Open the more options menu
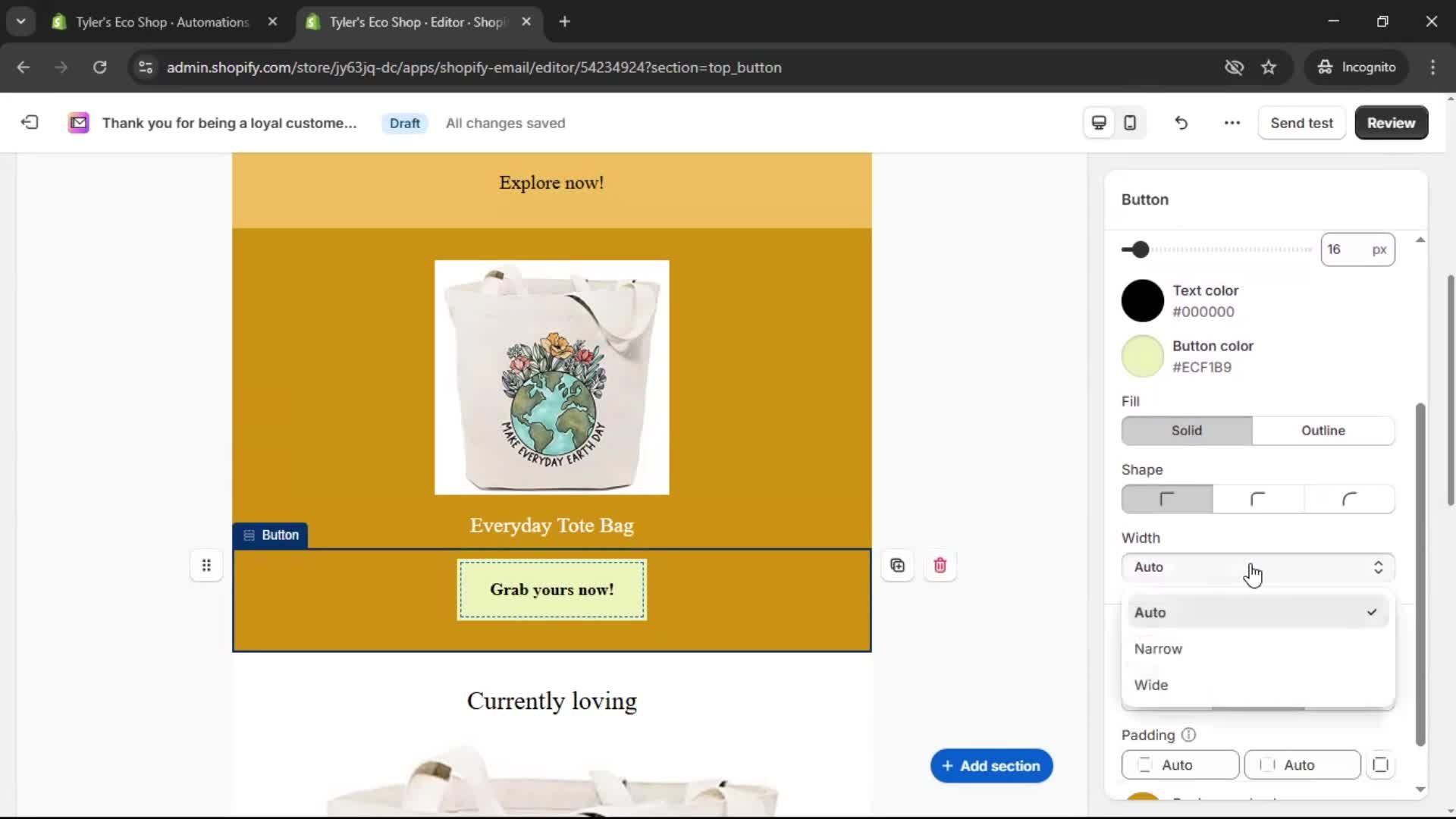Image resolution: width=1456 pixels, height=819 pixels. [x=1231, y=123]
